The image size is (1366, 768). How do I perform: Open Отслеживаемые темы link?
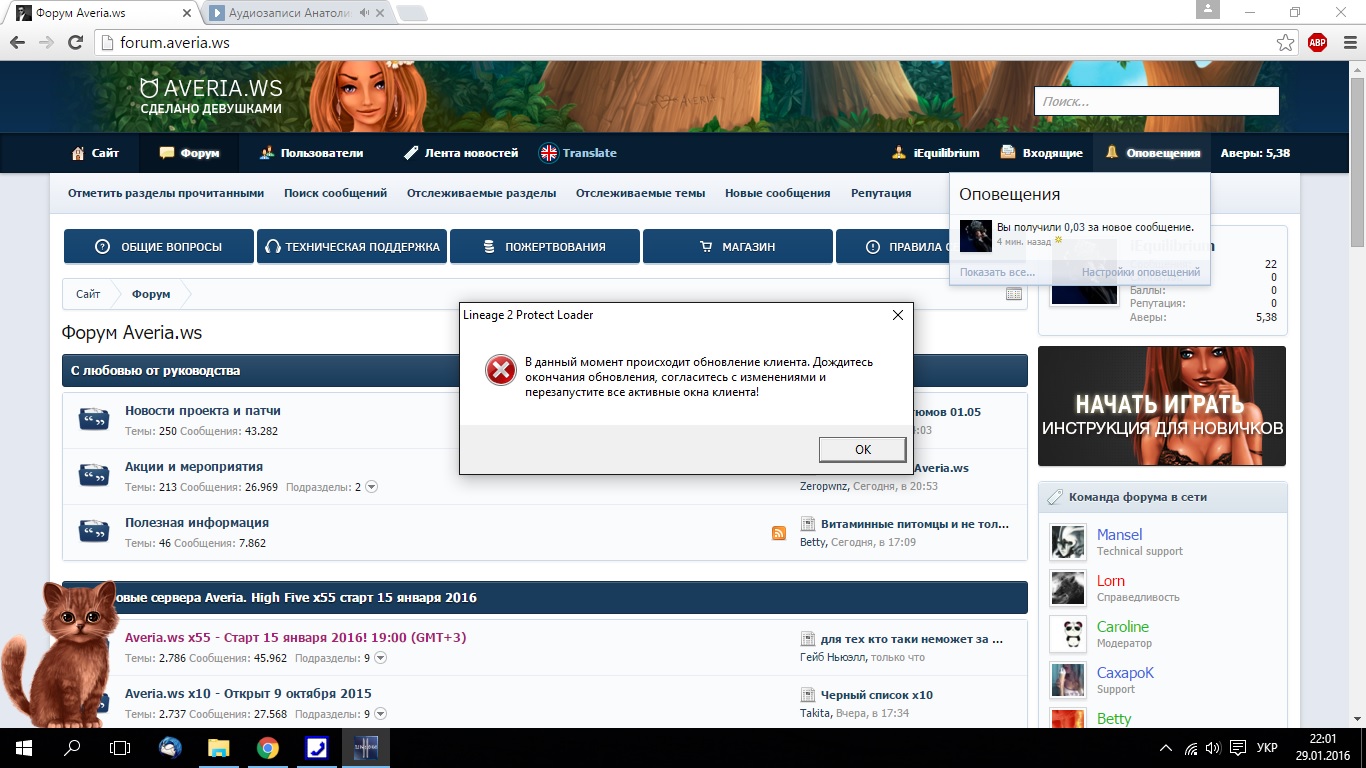click(640, 193)
